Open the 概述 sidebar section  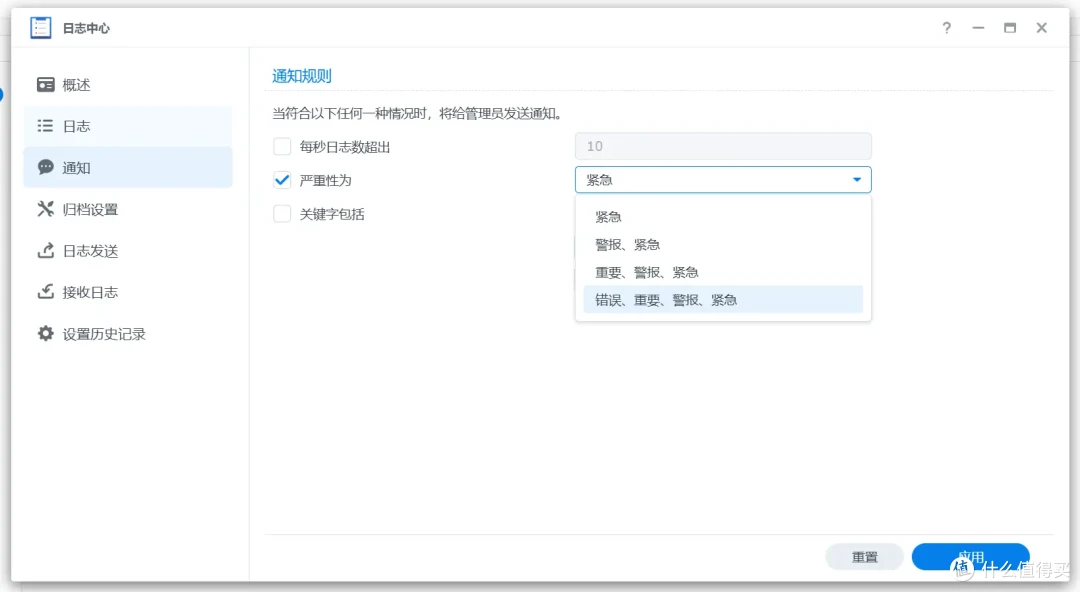tap(128, 85)
